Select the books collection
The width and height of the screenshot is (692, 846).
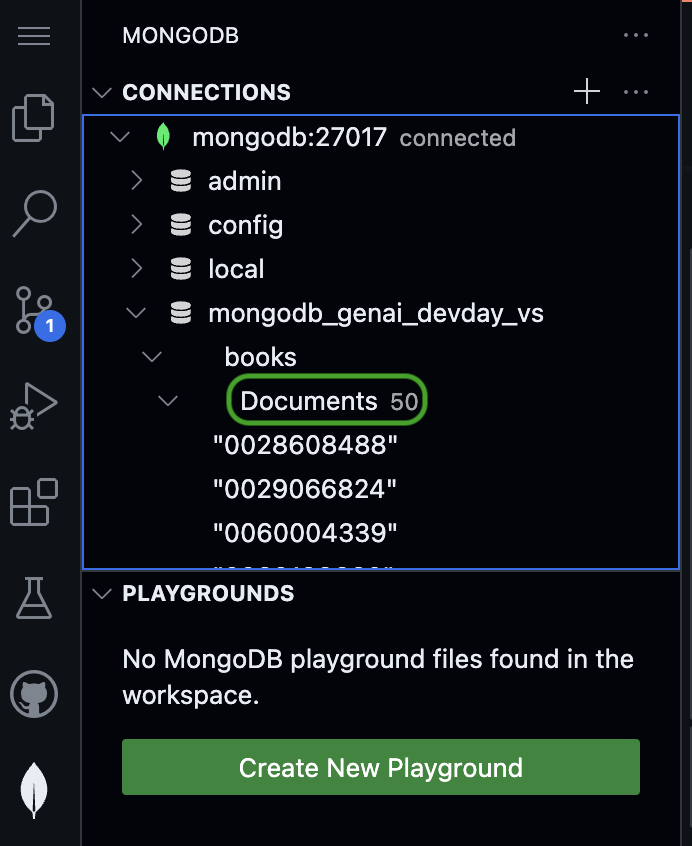point(381,357)
